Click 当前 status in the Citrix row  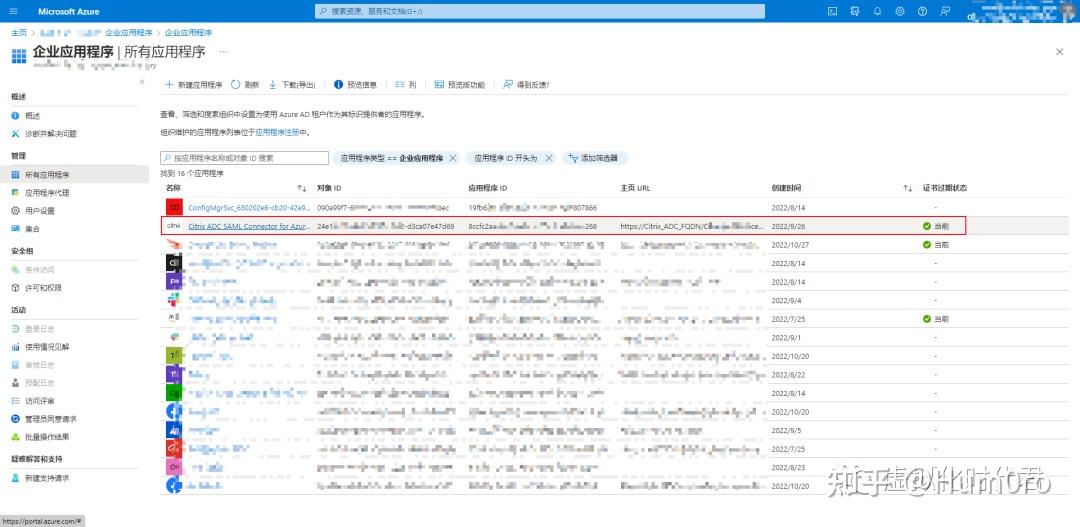936,226
